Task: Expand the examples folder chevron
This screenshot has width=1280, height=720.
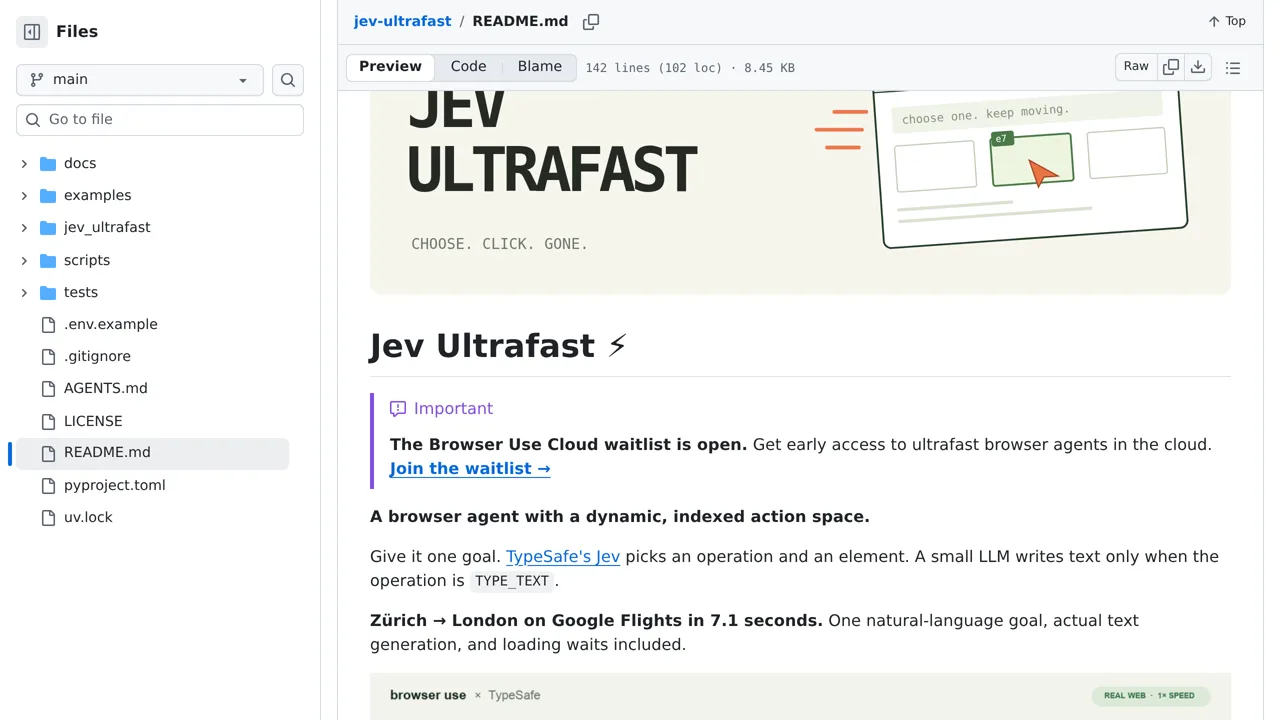Action: pos(24,195)
